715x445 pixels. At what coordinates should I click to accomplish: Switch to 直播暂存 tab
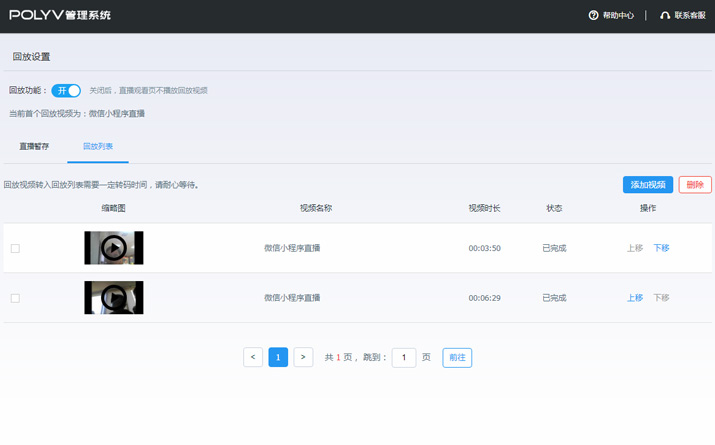coord(34,147)
